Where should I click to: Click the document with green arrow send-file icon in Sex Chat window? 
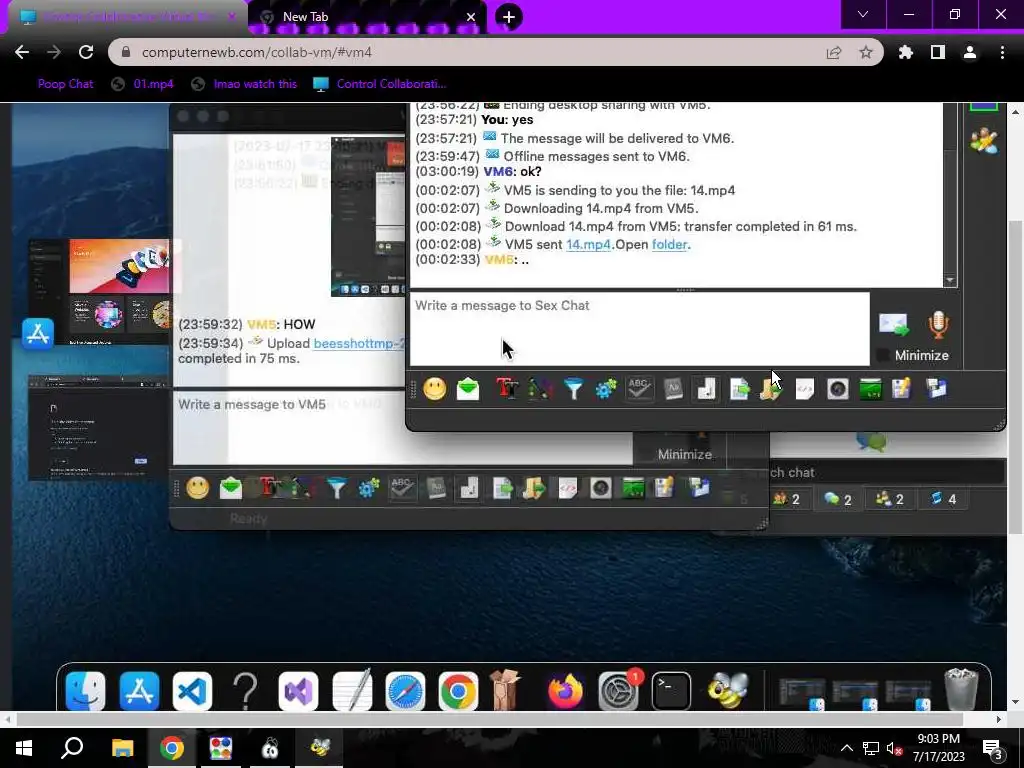pyautogui.click(x=739, y=389)
